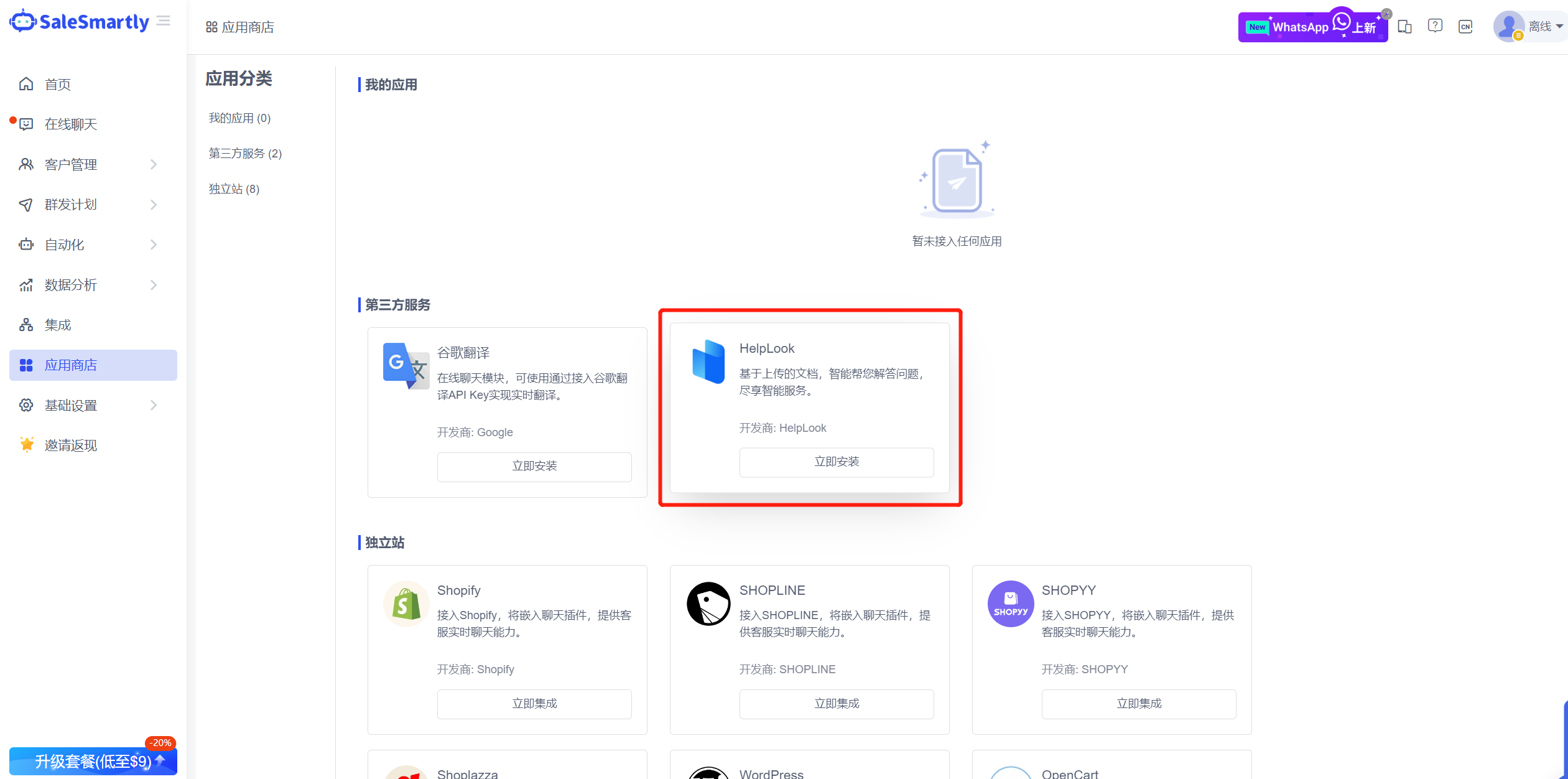Go to 集成 in sidebar

tap(58, 325)
